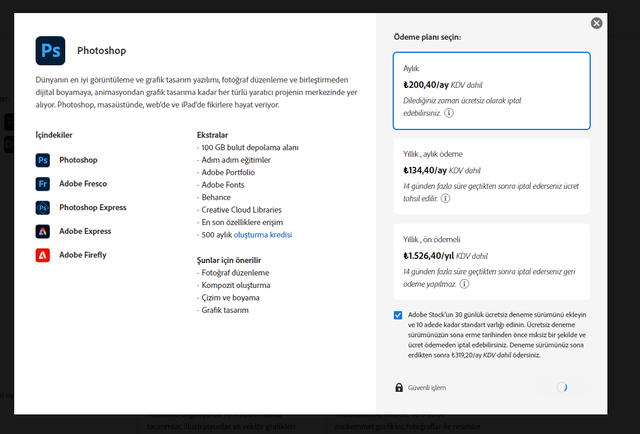Open info icon in Yıllık, aylık ödeme plan

pyautogui.click(x=444, y=198)
